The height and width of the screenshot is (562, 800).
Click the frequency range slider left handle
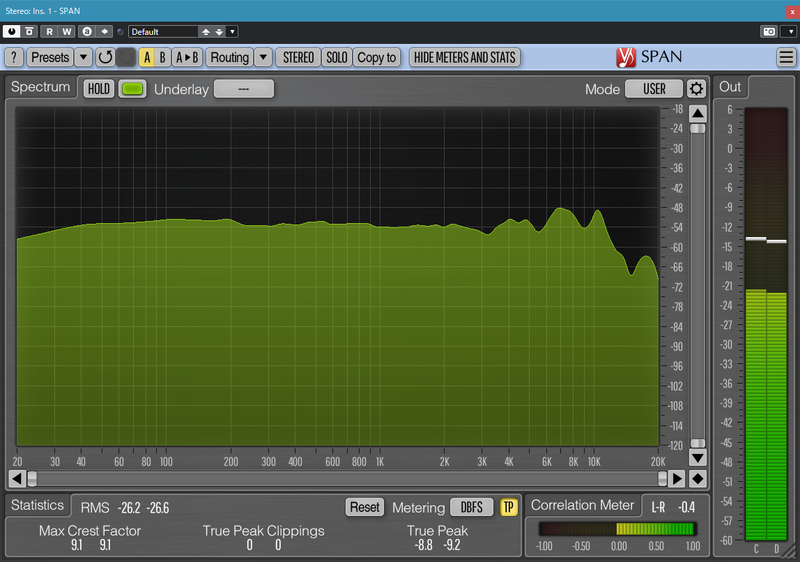click(32, 478)
